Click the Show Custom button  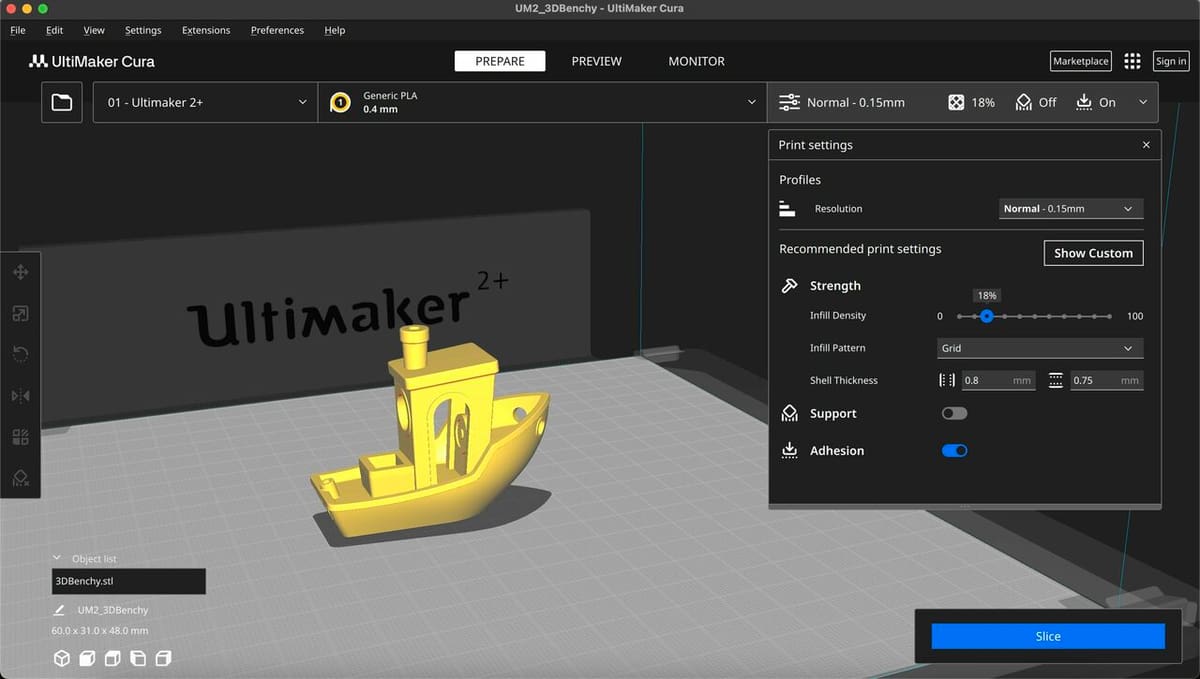[1093, 253]
